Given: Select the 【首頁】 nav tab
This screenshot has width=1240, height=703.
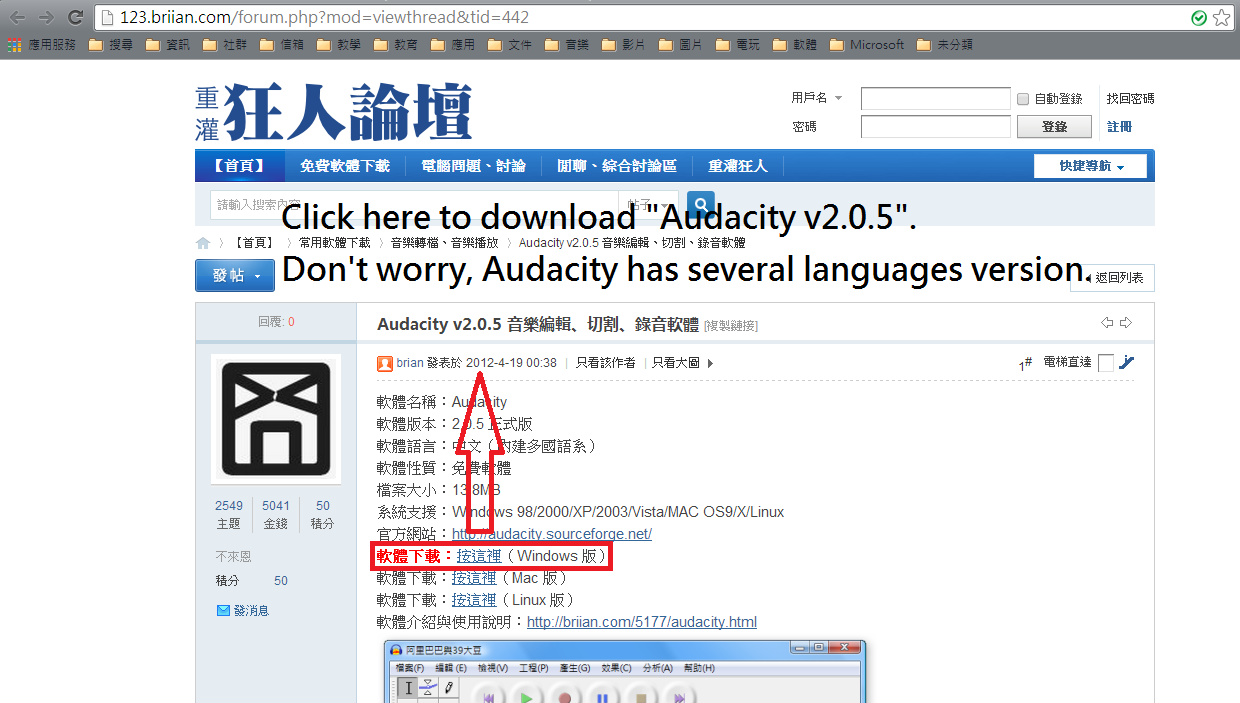Looking at the screenshot, I should pos(240,166).
